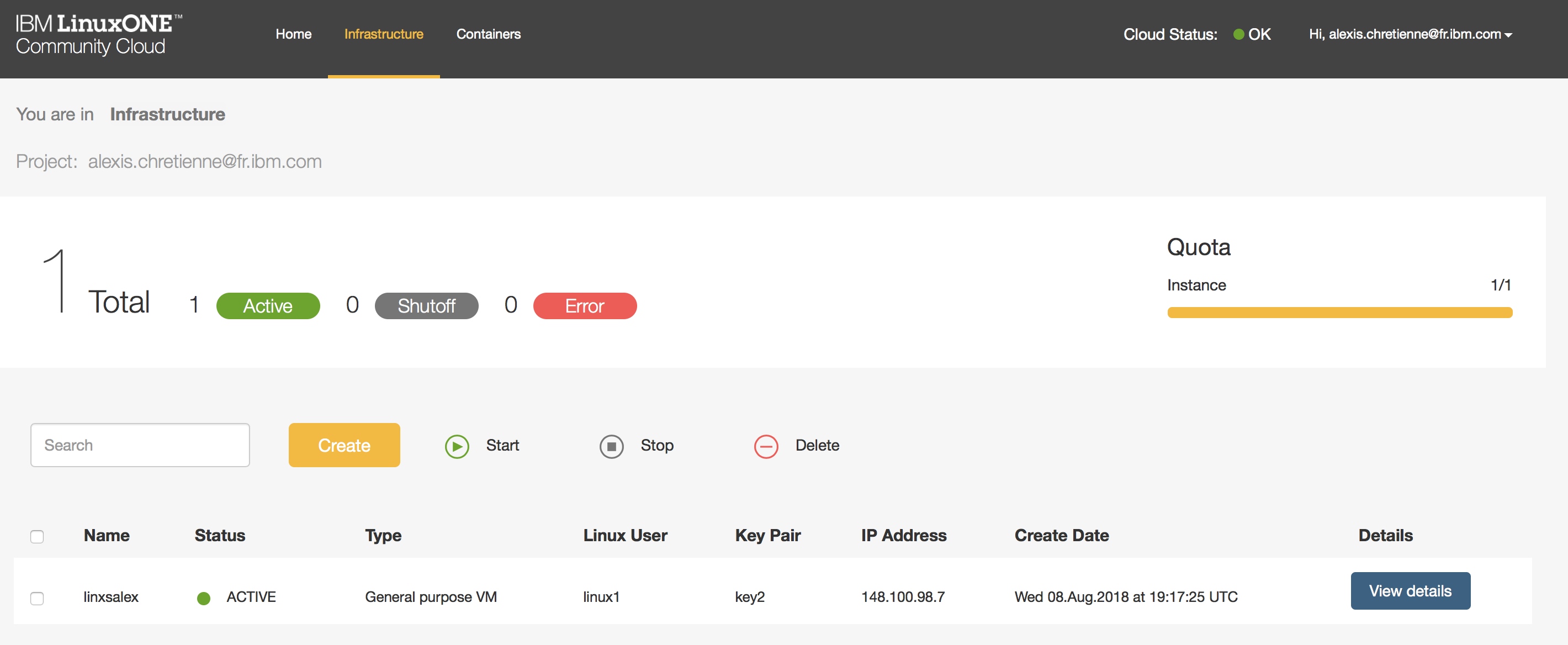Click the green Start play icon
1568x645 pixels.
[457, 446]
